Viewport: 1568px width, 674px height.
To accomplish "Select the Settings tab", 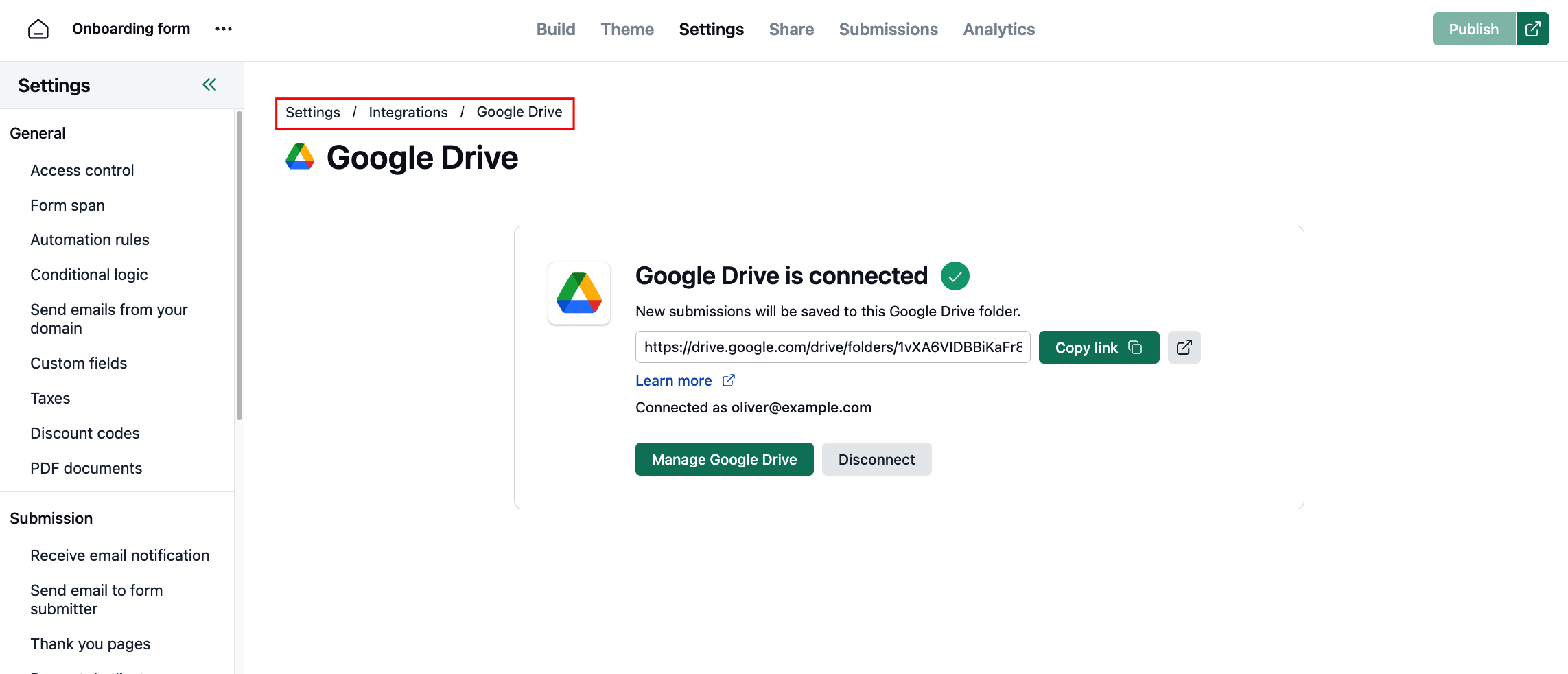I will (x=712, y=29).
